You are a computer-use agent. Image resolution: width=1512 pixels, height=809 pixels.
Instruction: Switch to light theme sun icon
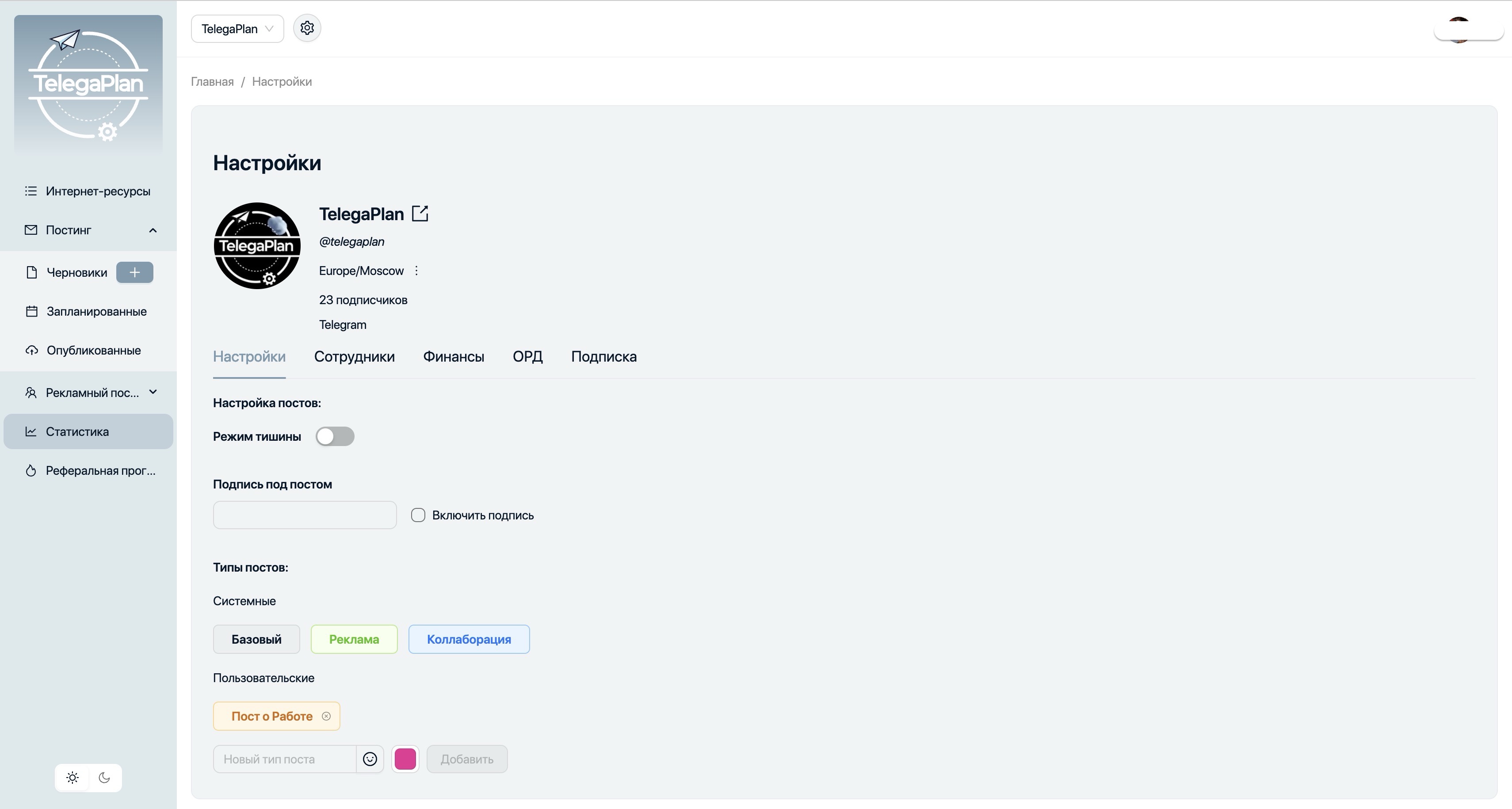pyautogui.click(x=72, y=778)
